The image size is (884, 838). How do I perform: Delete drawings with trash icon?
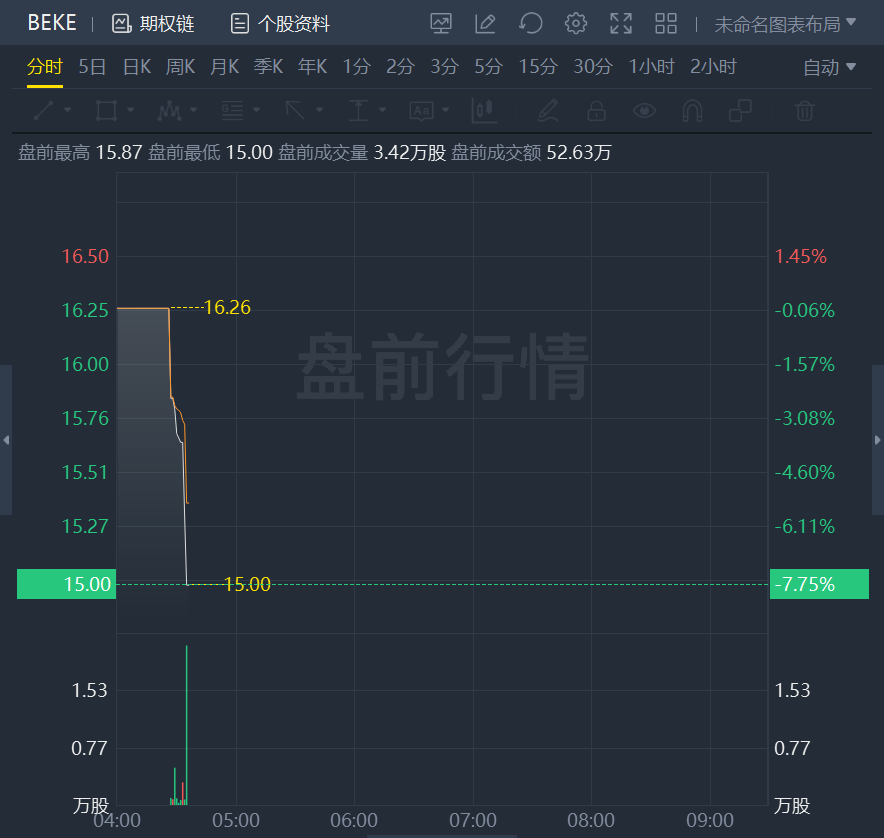pyautogui.click(x=805, y=111)
